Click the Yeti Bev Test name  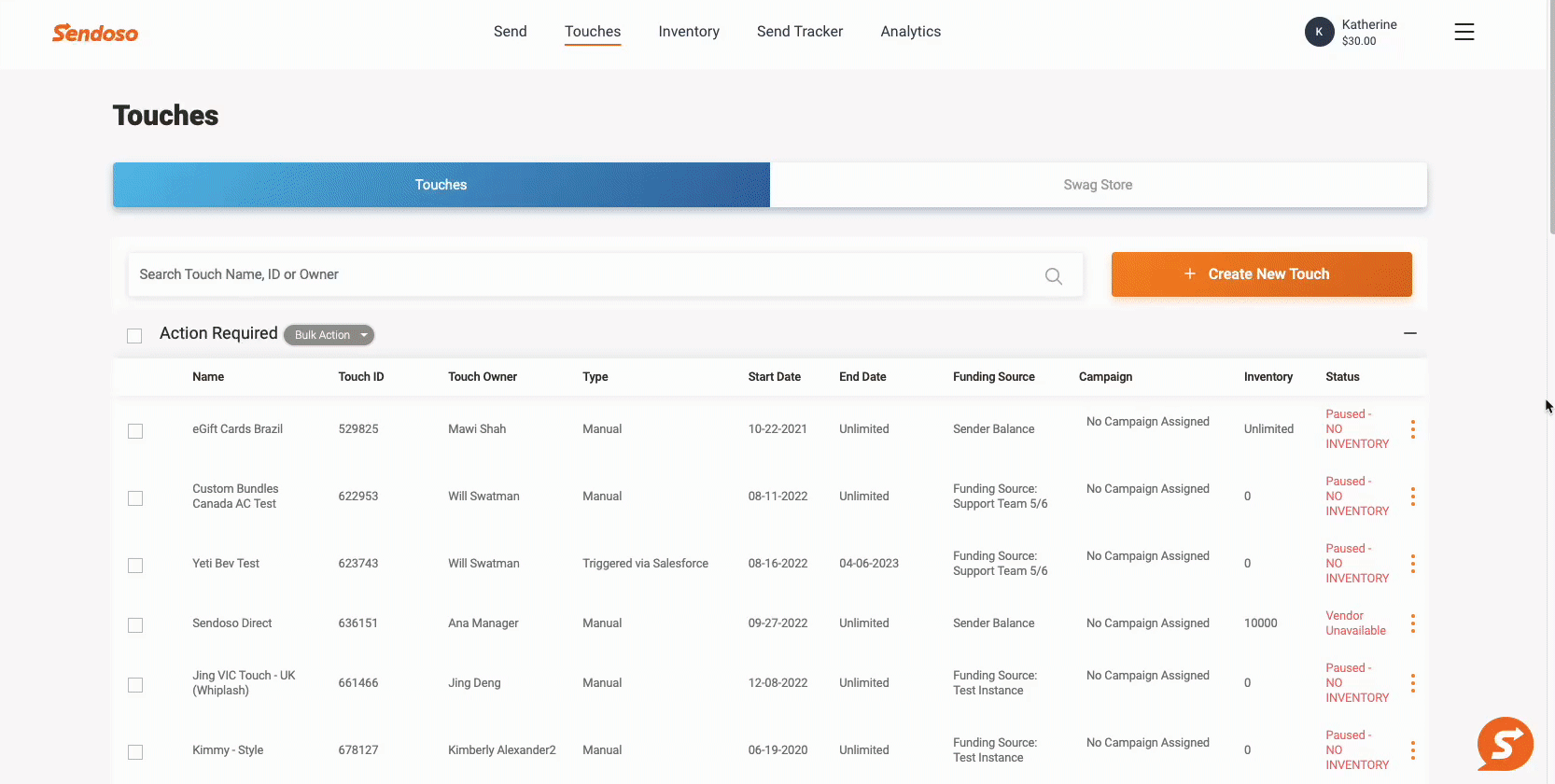[226, 564]
